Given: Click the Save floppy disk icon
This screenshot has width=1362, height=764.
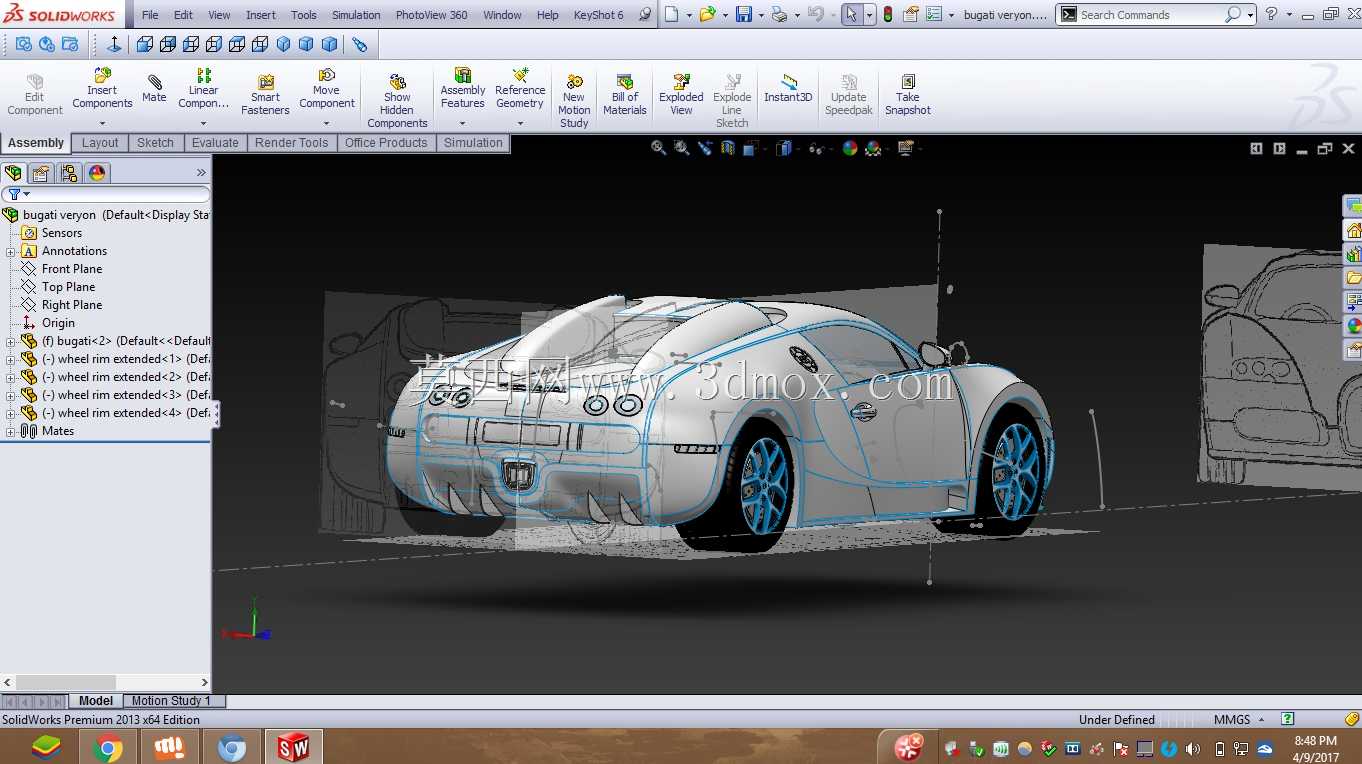Looking at the screenshot, I should (x=744, y=15).
